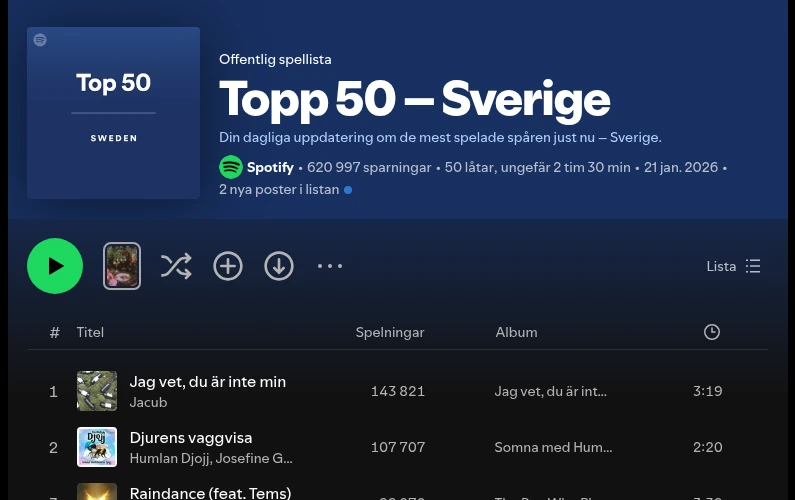
Task: Add playlist to Your Library
Action: click(x=228, y=266)
